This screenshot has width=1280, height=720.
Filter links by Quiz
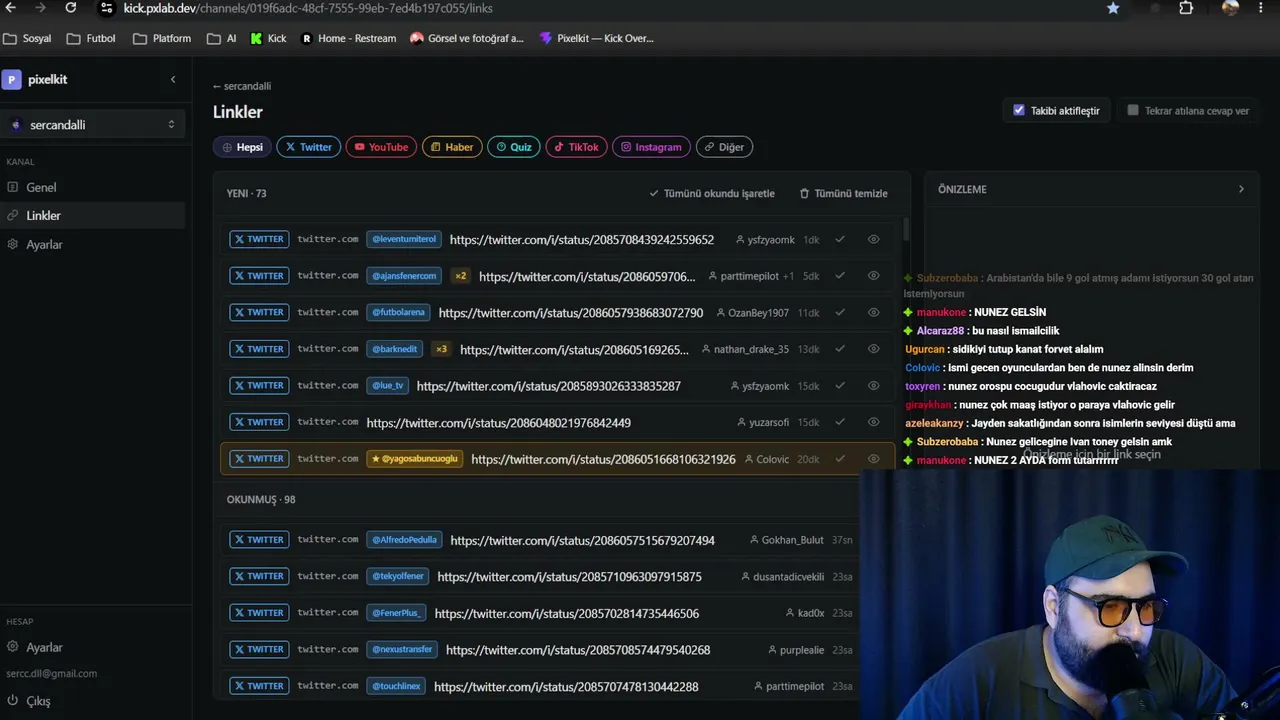[514, 147]
